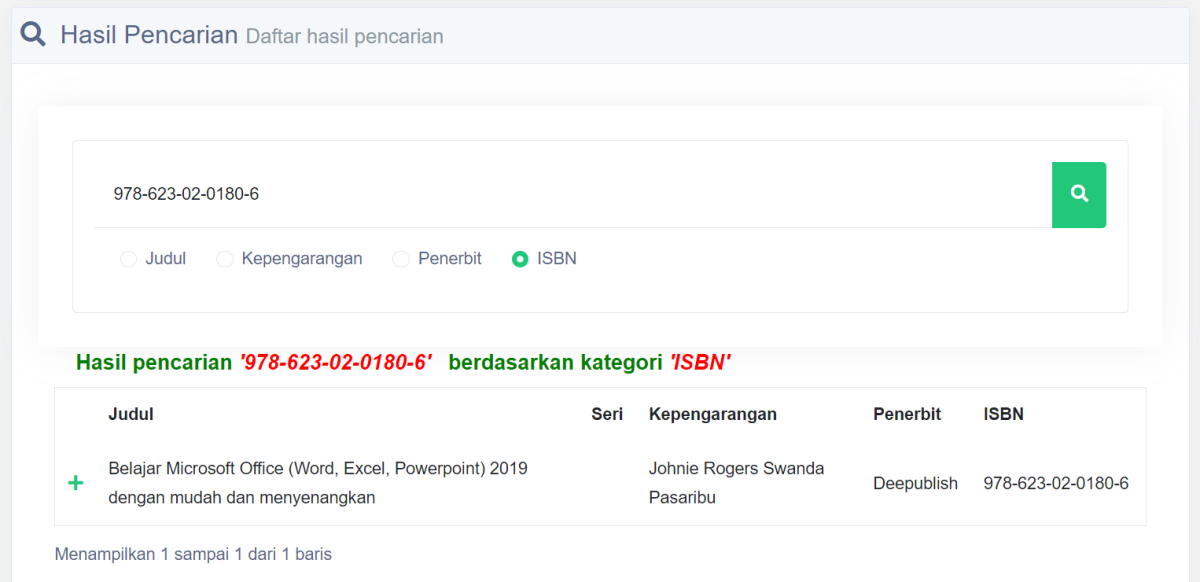Screen dimensions: 1200x582
Task: Select the Penerbit radio option
Action: [401, 258]
